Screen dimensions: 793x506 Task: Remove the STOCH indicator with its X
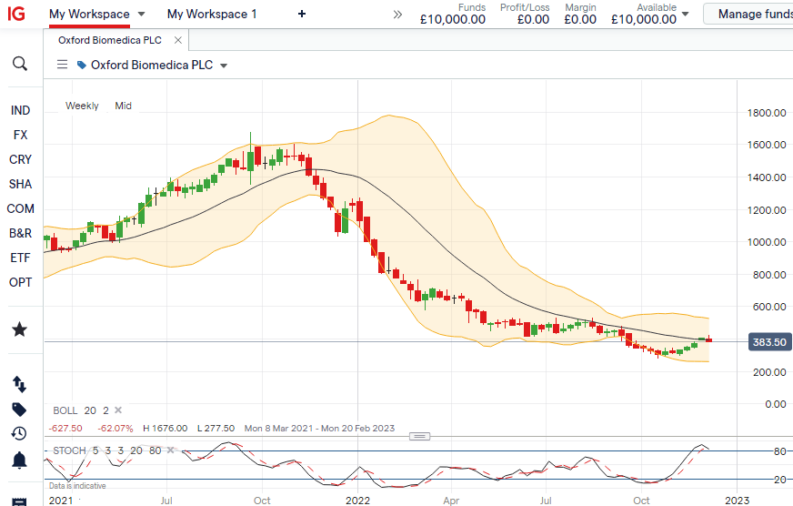tap(171, 450)
